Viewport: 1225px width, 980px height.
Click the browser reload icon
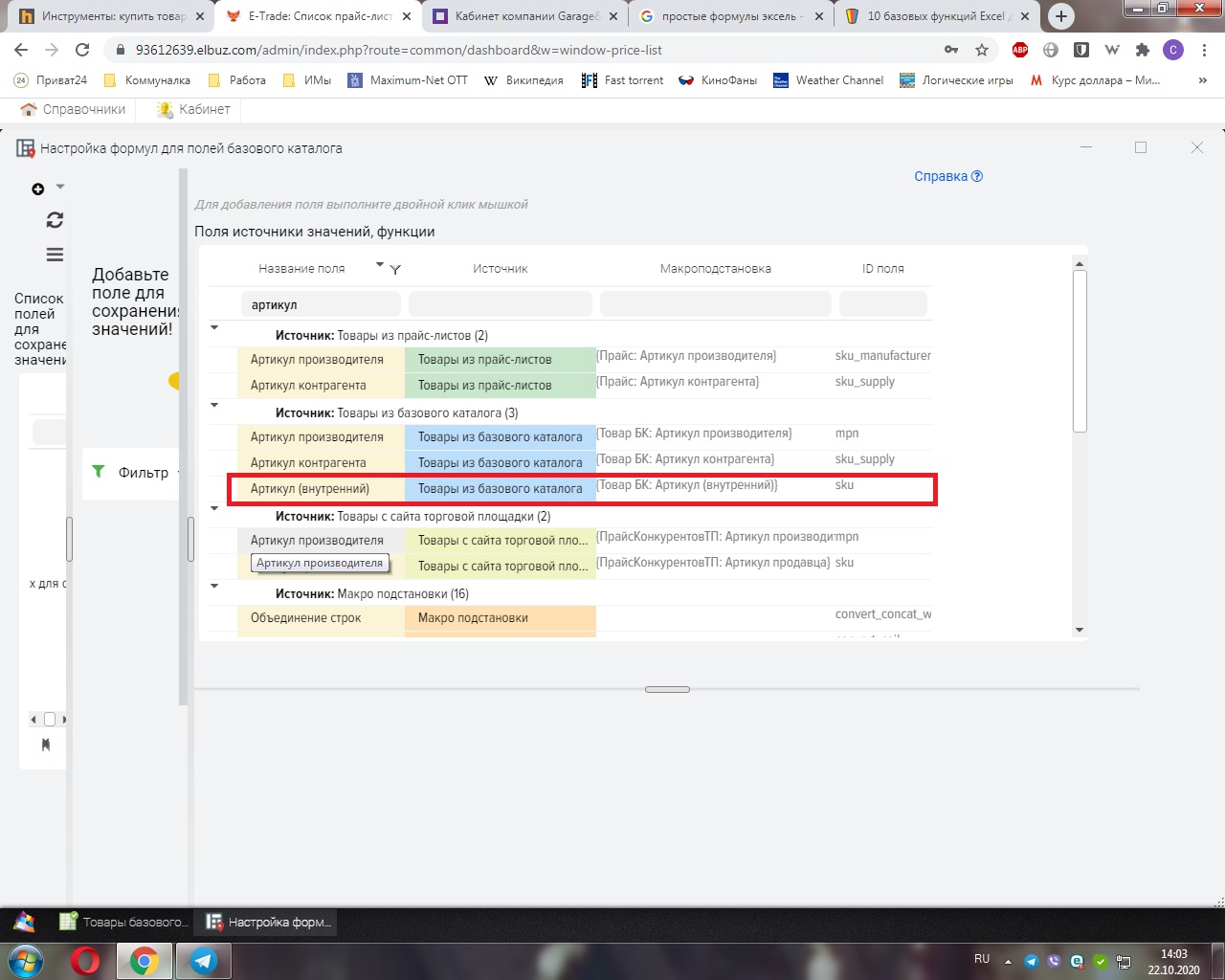tap(82, 50)
